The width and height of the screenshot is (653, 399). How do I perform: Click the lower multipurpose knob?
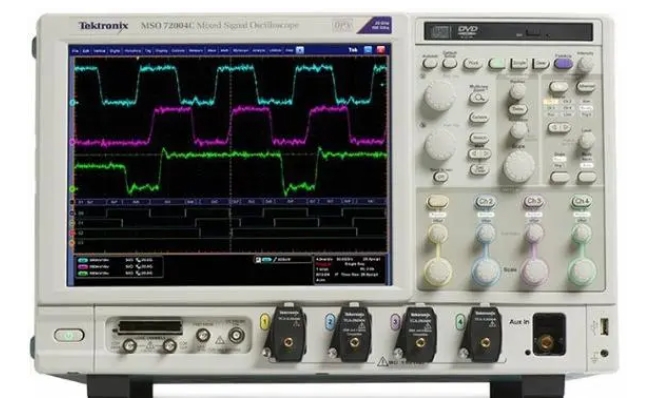(439, 145)
